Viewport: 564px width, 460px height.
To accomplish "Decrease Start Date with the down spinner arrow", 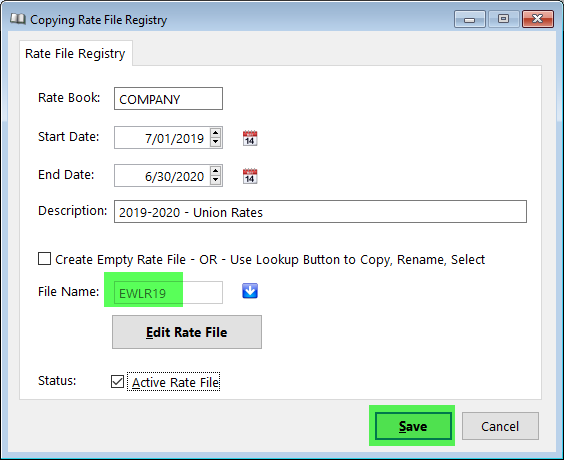I will 215,142.
